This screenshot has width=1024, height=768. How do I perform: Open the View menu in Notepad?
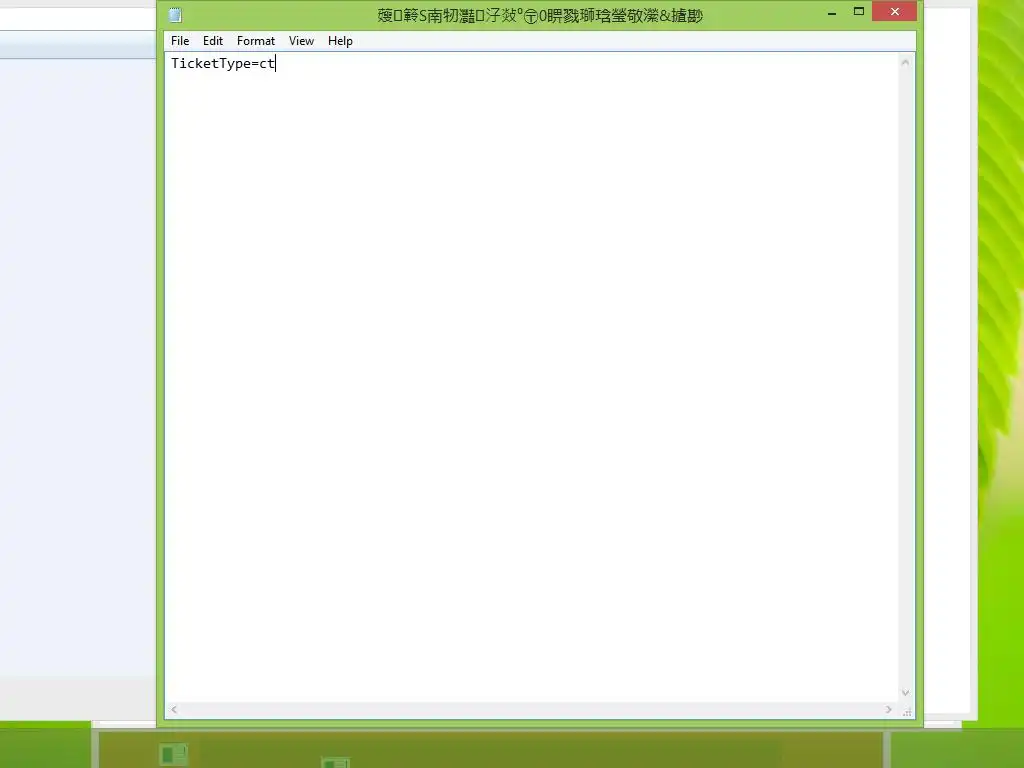pos(301,40)
